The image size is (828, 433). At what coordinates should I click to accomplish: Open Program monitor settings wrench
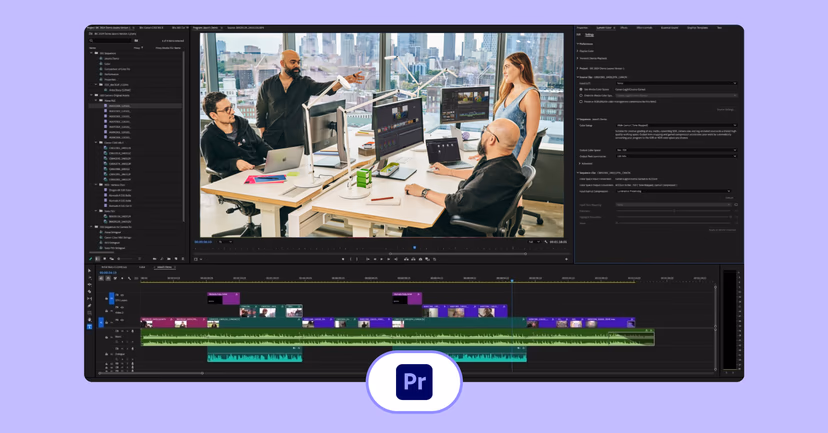coord(546,242)
